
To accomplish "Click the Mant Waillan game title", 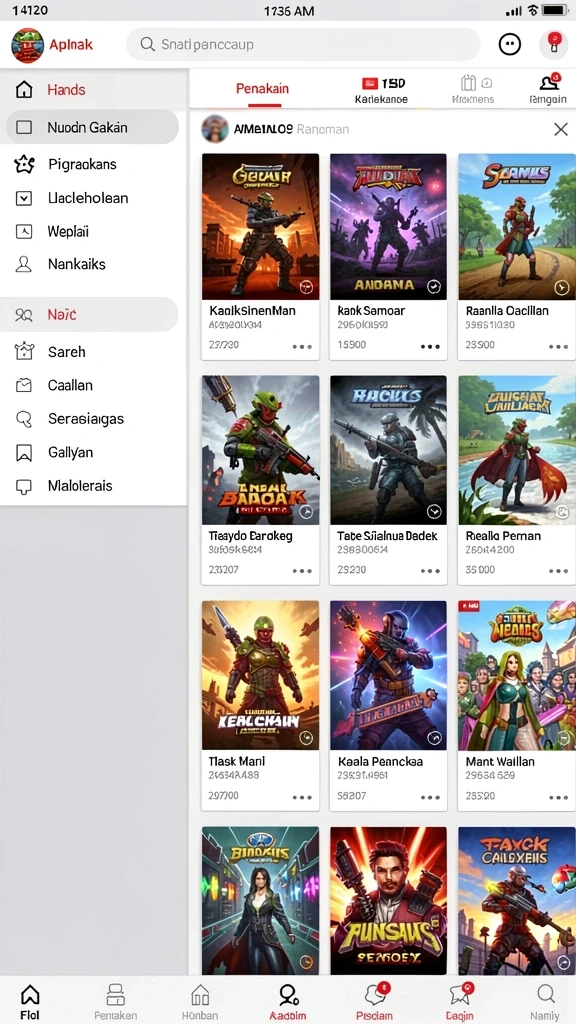I will point(500,761).
